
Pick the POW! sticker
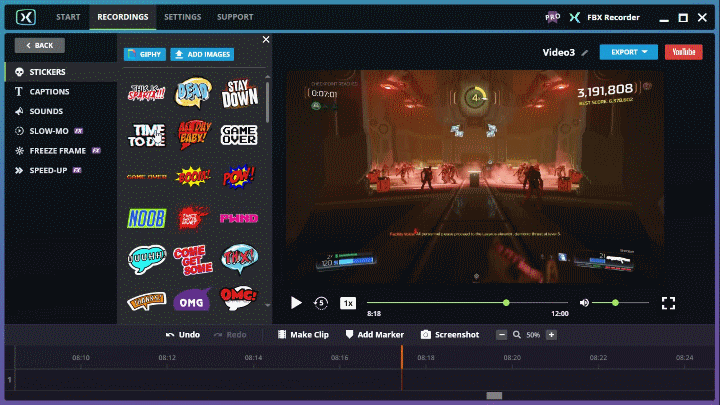(239, 176)
